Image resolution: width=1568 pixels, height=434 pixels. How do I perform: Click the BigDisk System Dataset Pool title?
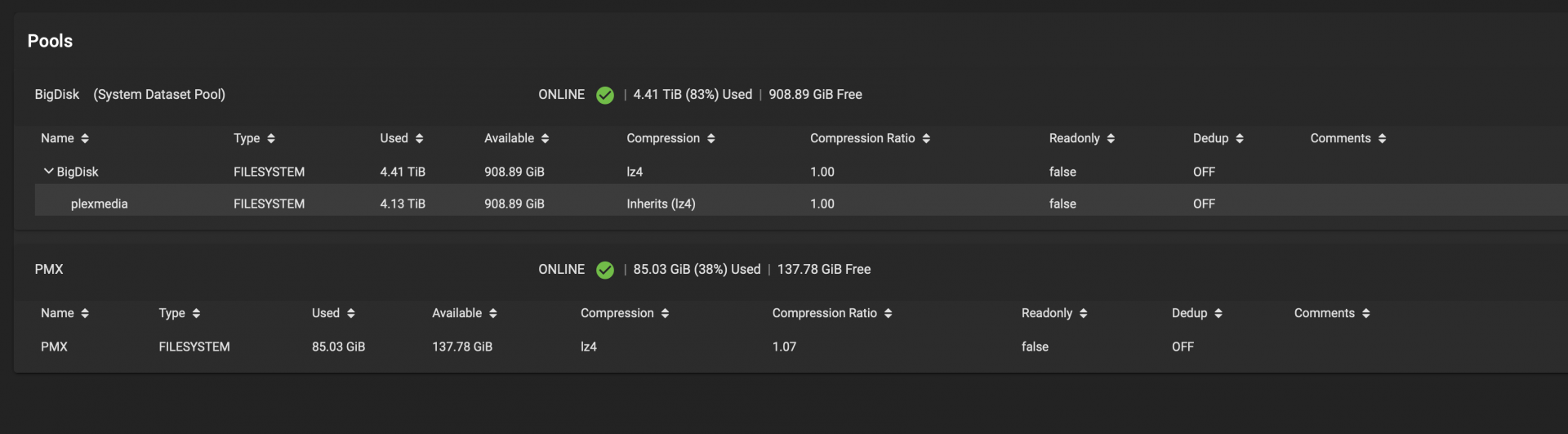(x=130, y=95)
